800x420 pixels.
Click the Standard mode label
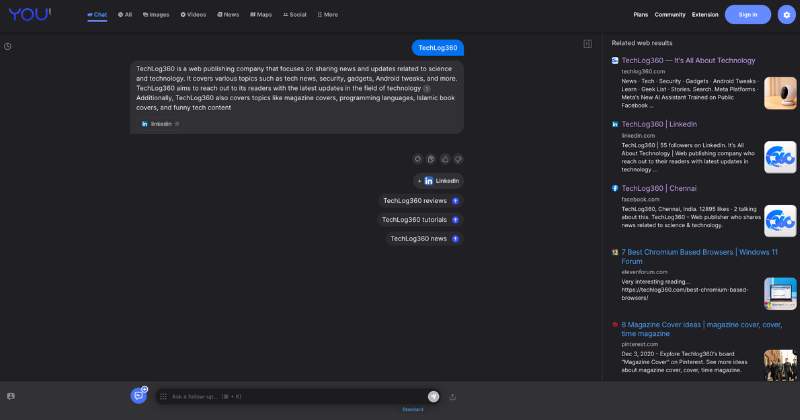point(413,409)
